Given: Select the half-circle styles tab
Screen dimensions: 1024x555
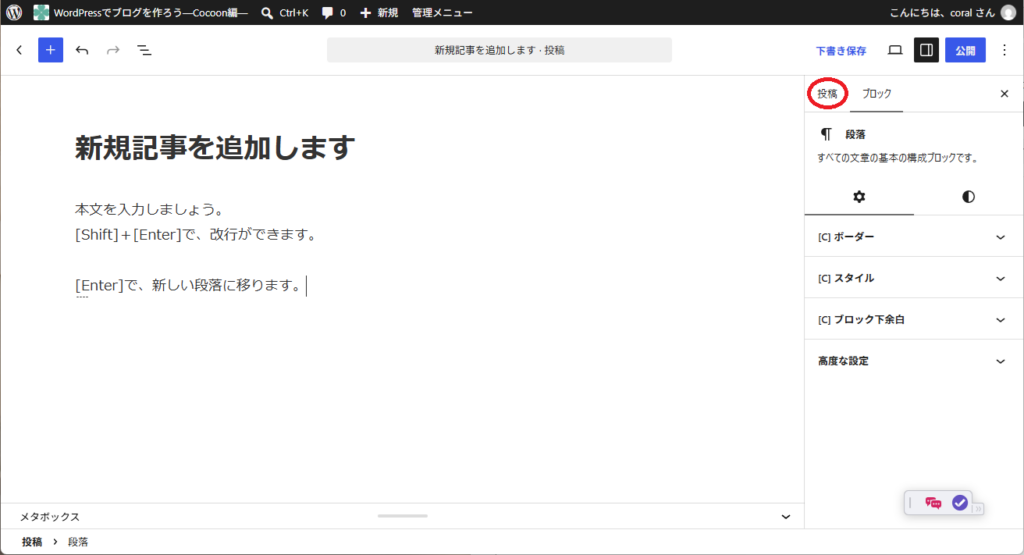Looking at the screenshot, I should coord(968,197).
